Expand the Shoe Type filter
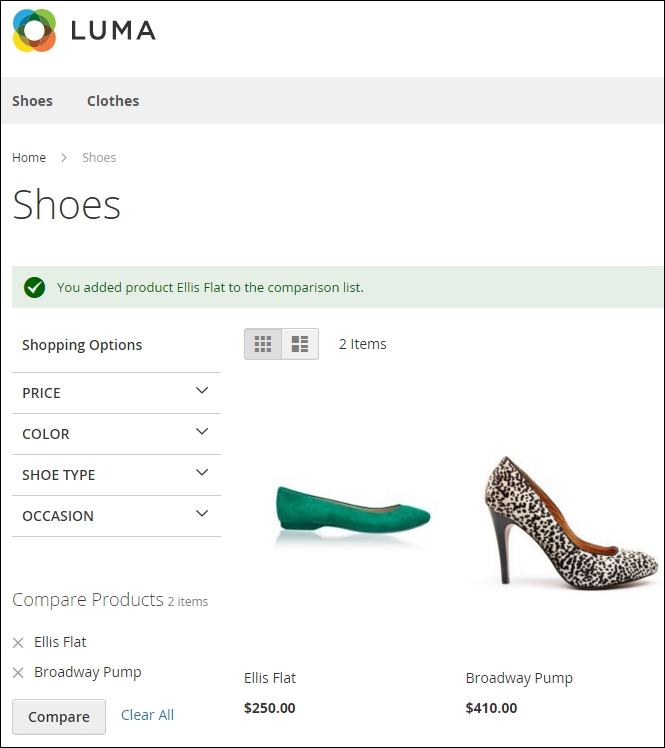 point(202,474)
